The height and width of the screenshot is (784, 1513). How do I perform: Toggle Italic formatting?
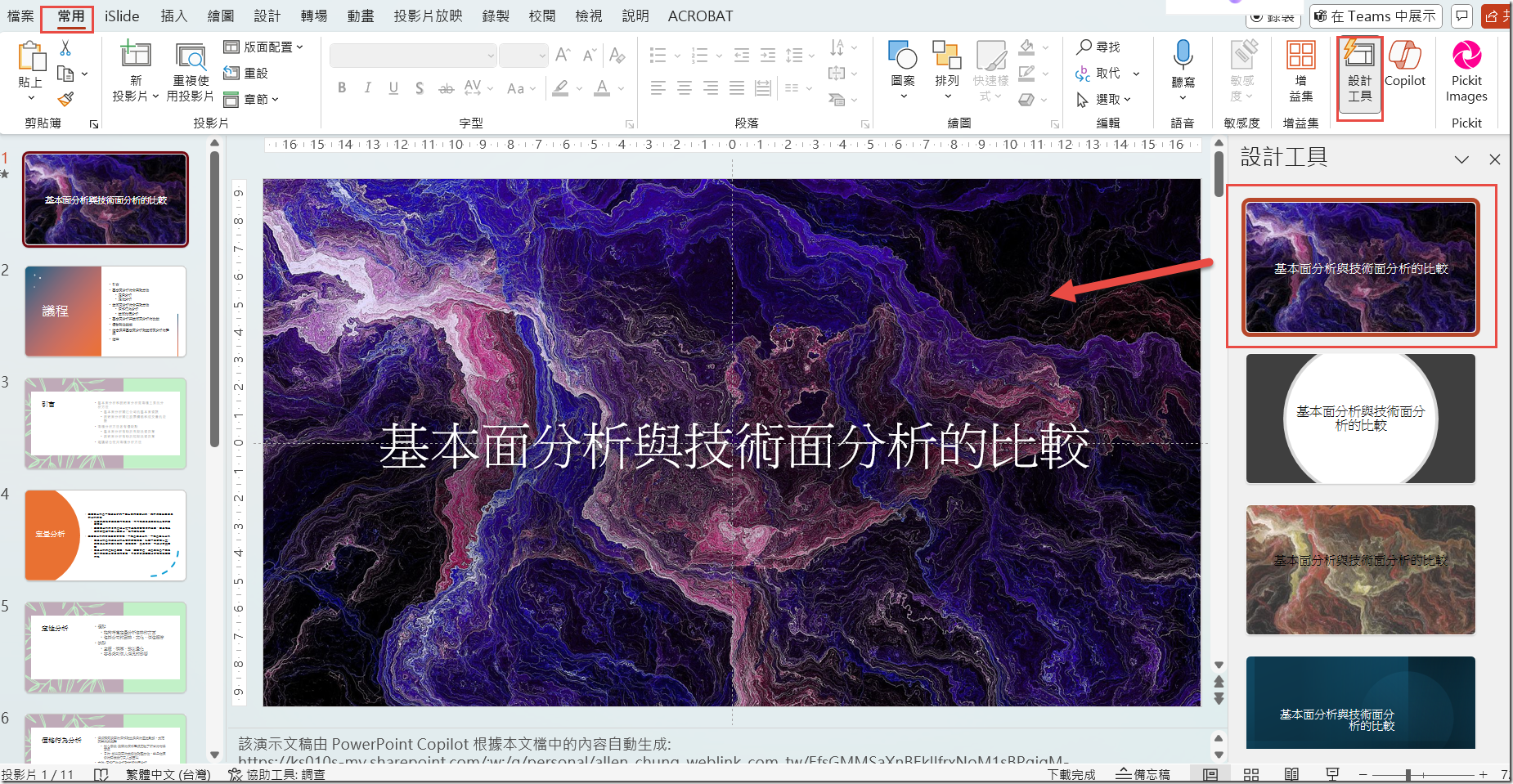click(x=368, y=87)
